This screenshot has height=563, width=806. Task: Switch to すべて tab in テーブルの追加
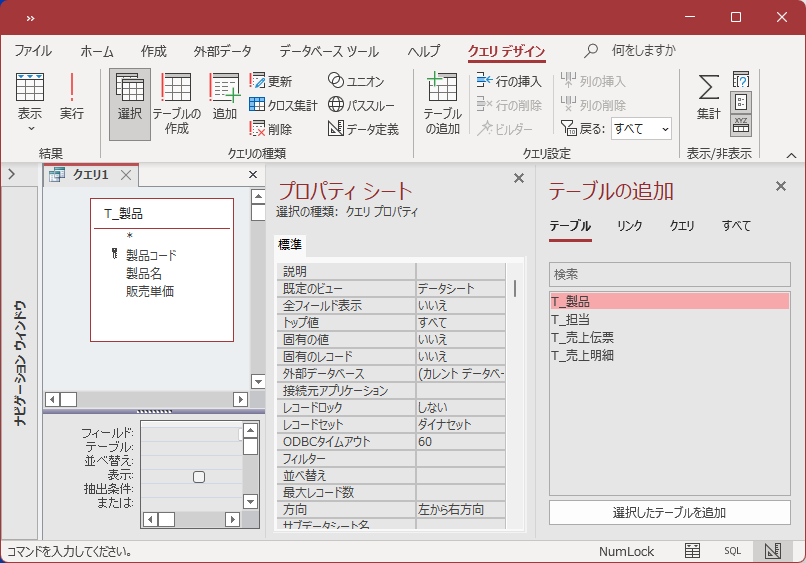[736, 226]
